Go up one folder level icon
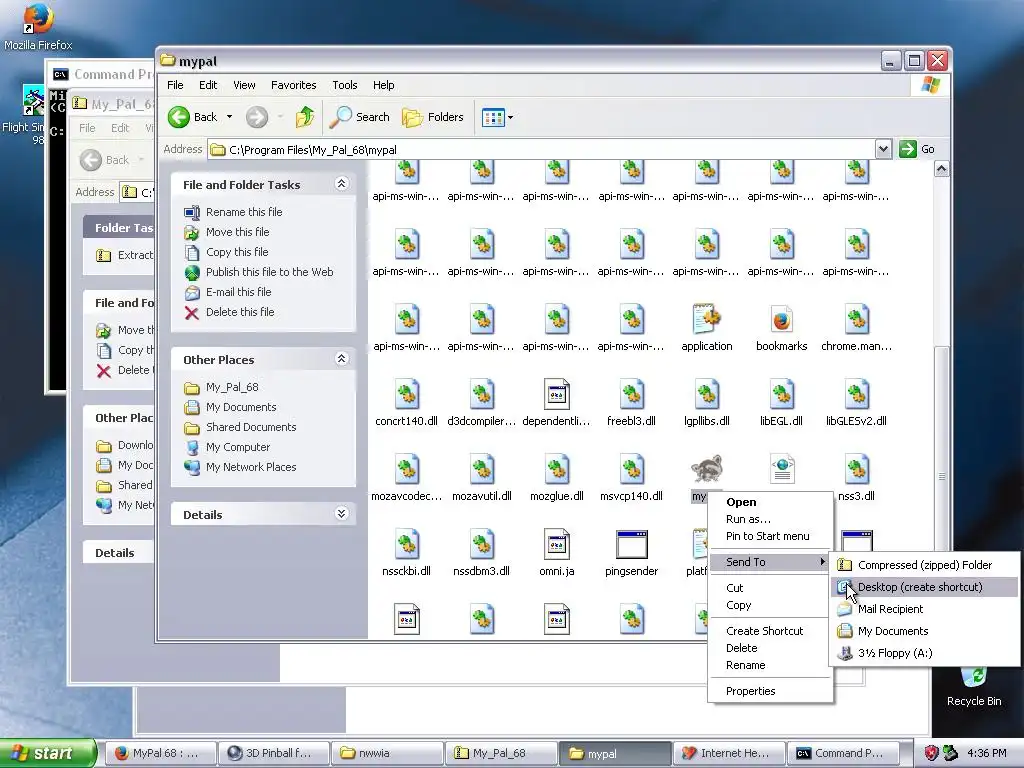This screenshot has width=1024, height=768. point(305,117)
